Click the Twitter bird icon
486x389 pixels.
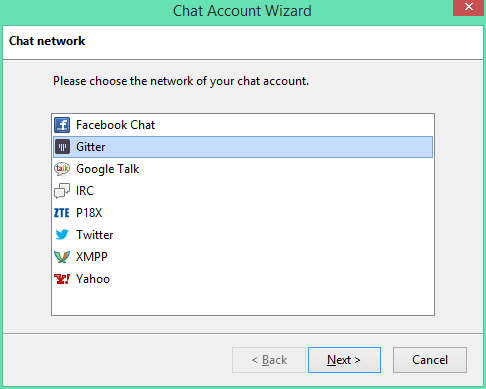(62, 235)
